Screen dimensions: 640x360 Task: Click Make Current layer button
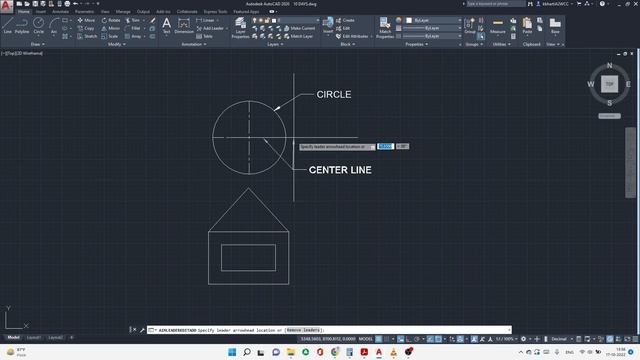[299, 28]
